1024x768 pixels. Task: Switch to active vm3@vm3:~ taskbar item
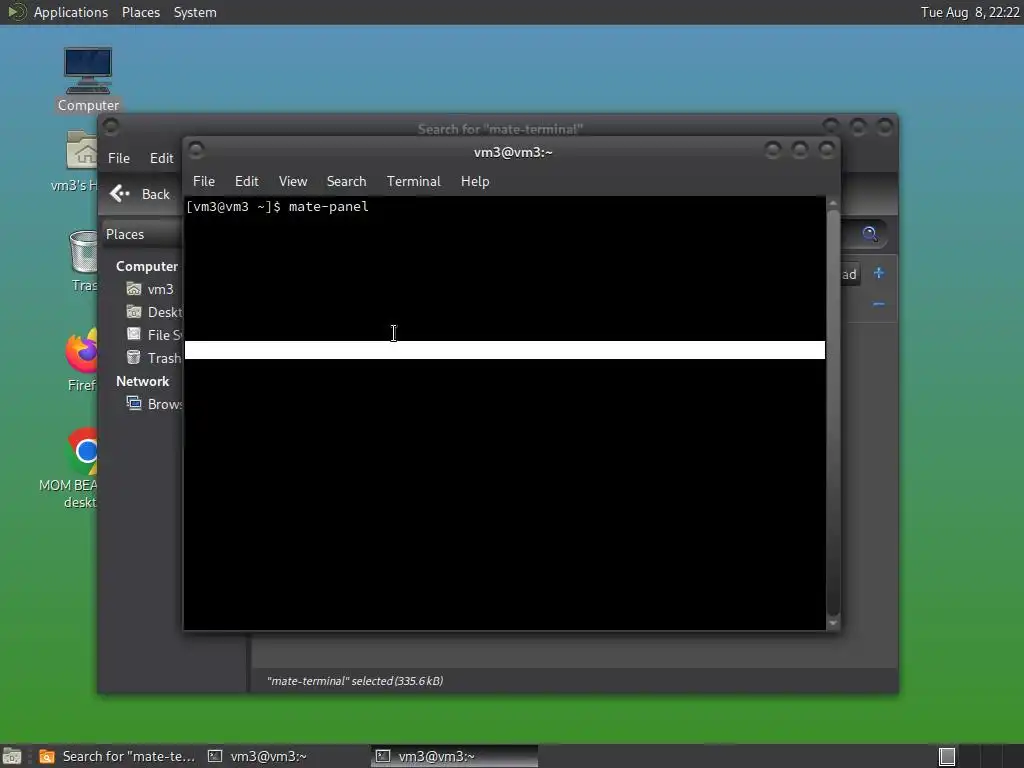point(455,756)
